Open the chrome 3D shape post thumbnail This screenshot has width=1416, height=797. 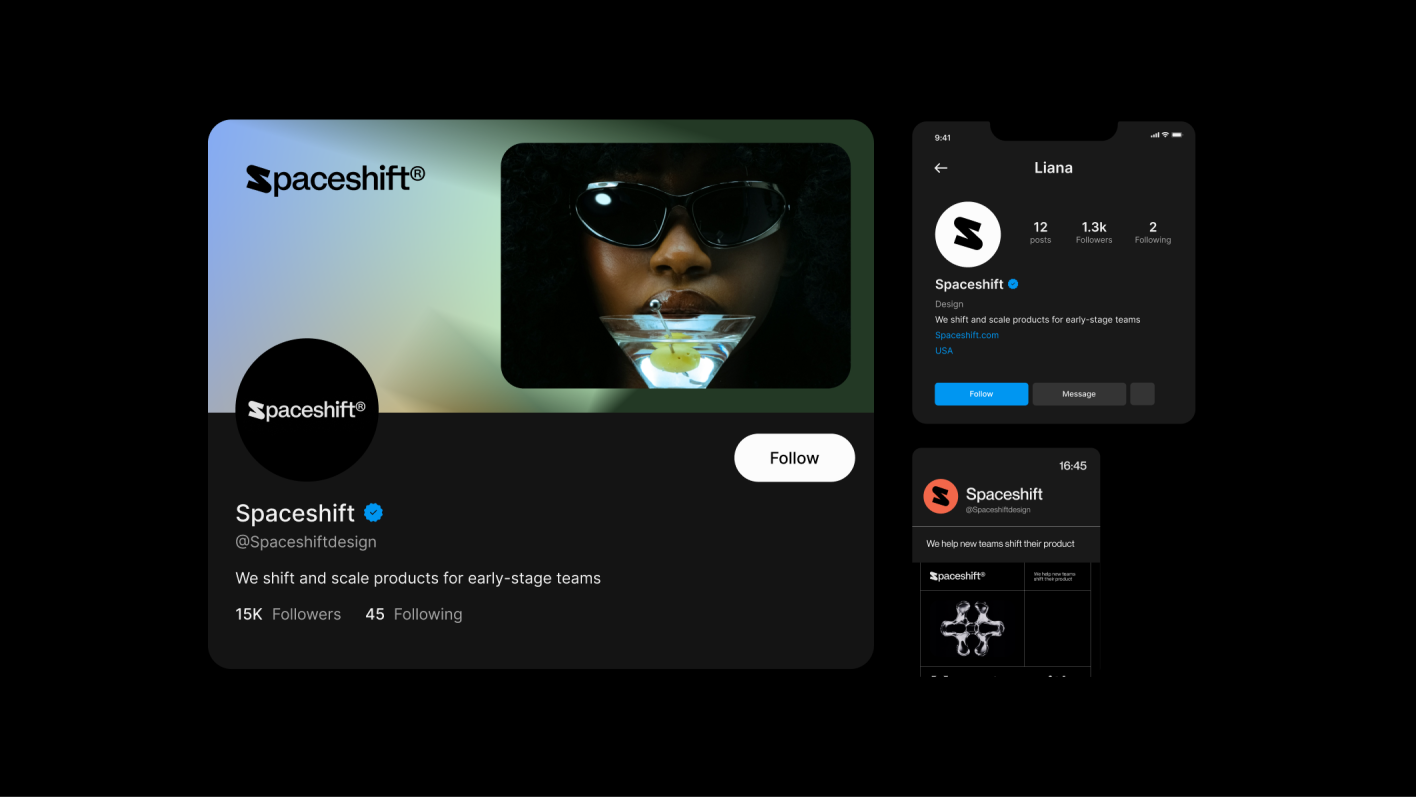[x=972, y=628]
